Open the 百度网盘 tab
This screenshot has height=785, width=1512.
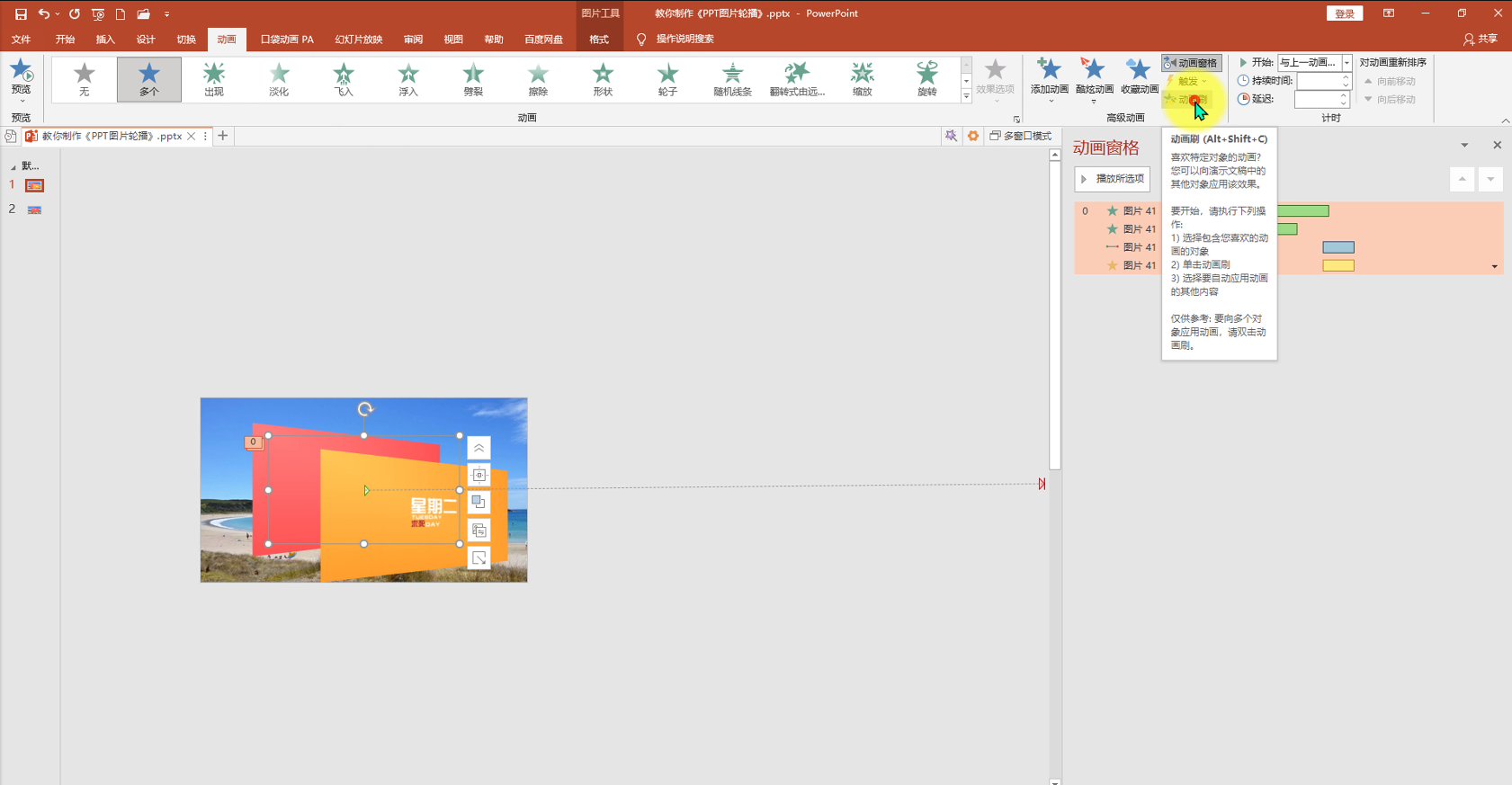point(543,40)
